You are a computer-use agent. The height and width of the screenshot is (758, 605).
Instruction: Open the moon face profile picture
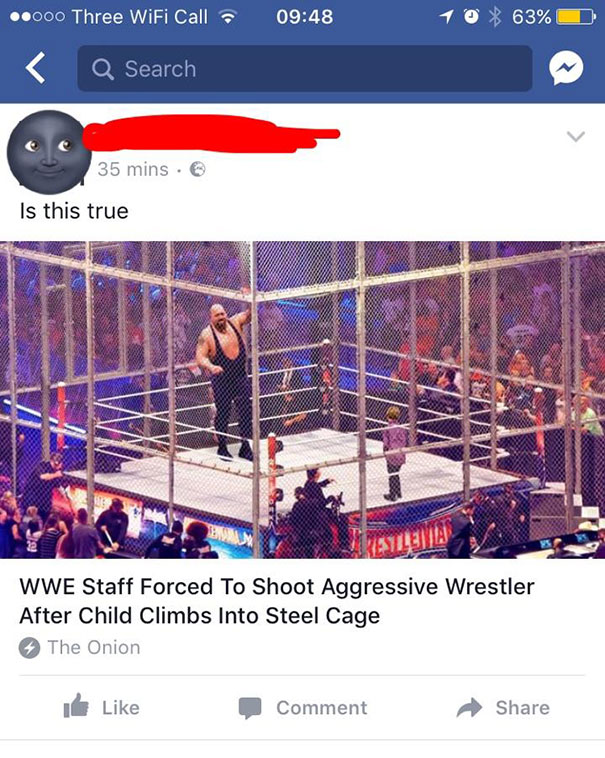[x=49, y=152]
